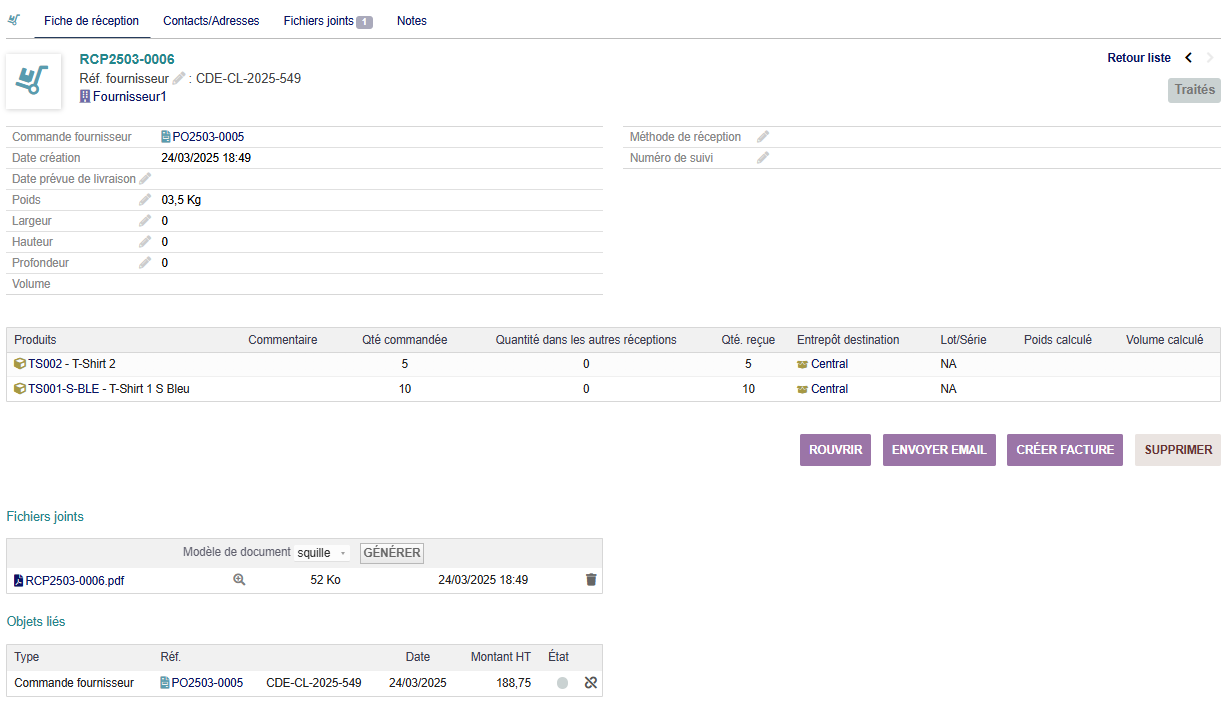Viewport: 1232px width, 702px height.
Task: Open the Fichiers joints tab
Action: tap(327, 21)
